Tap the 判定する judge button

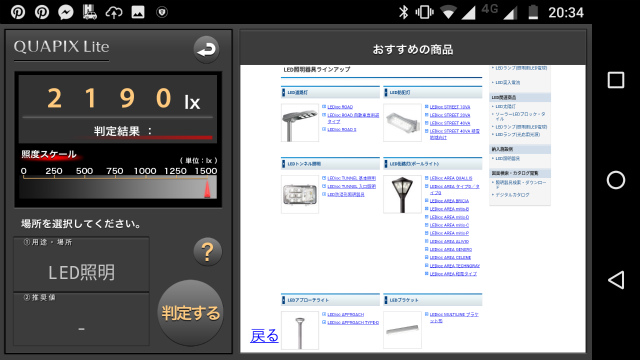(191, 313)
